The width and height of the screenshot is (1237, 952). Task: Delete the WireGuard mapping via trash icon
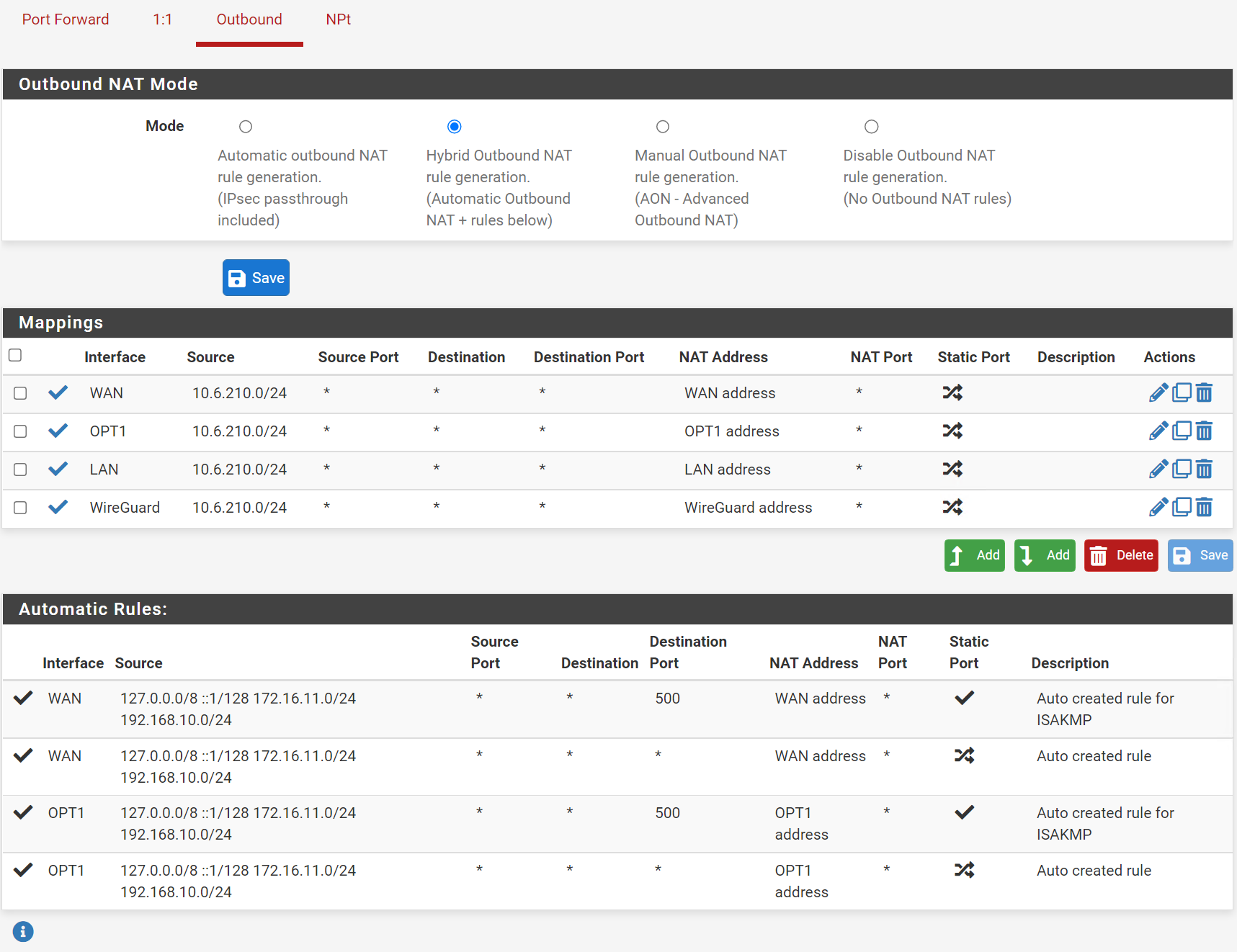tap(1204, 507)
